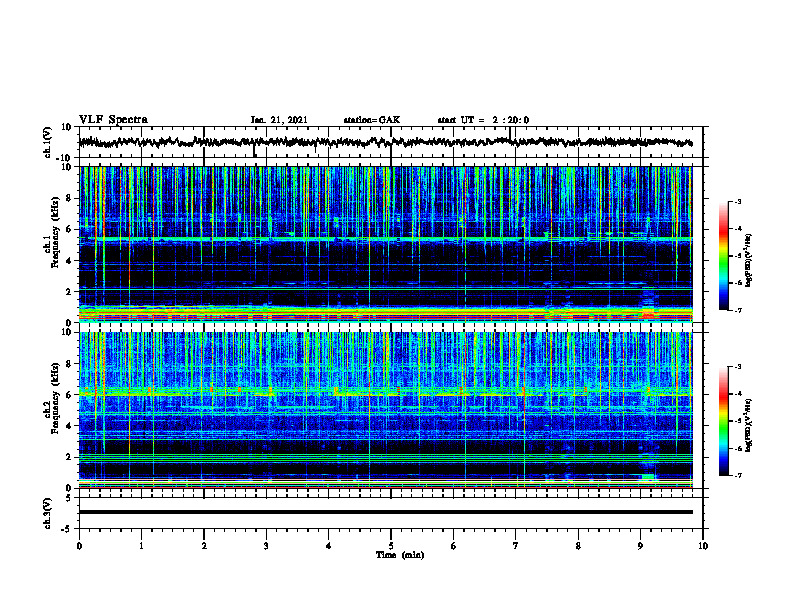792x612 pixels.
Task: Click the ch.1(V) waveform trace panel
Action: click(x=391, y=142)
